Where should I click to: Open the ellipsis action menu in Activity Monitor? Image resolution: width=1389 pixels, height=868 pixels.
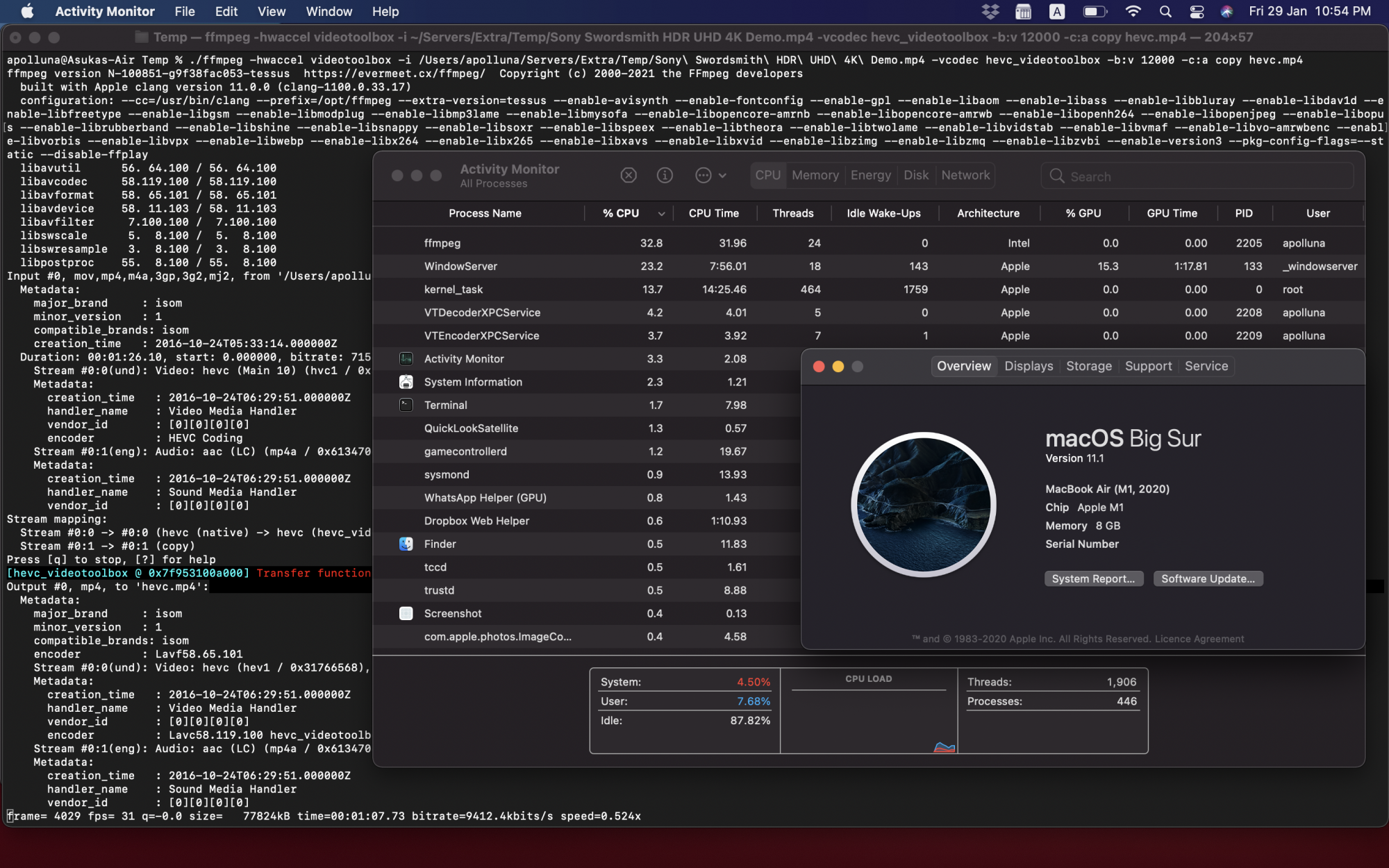pyautogui.click(x=710, y=175)
